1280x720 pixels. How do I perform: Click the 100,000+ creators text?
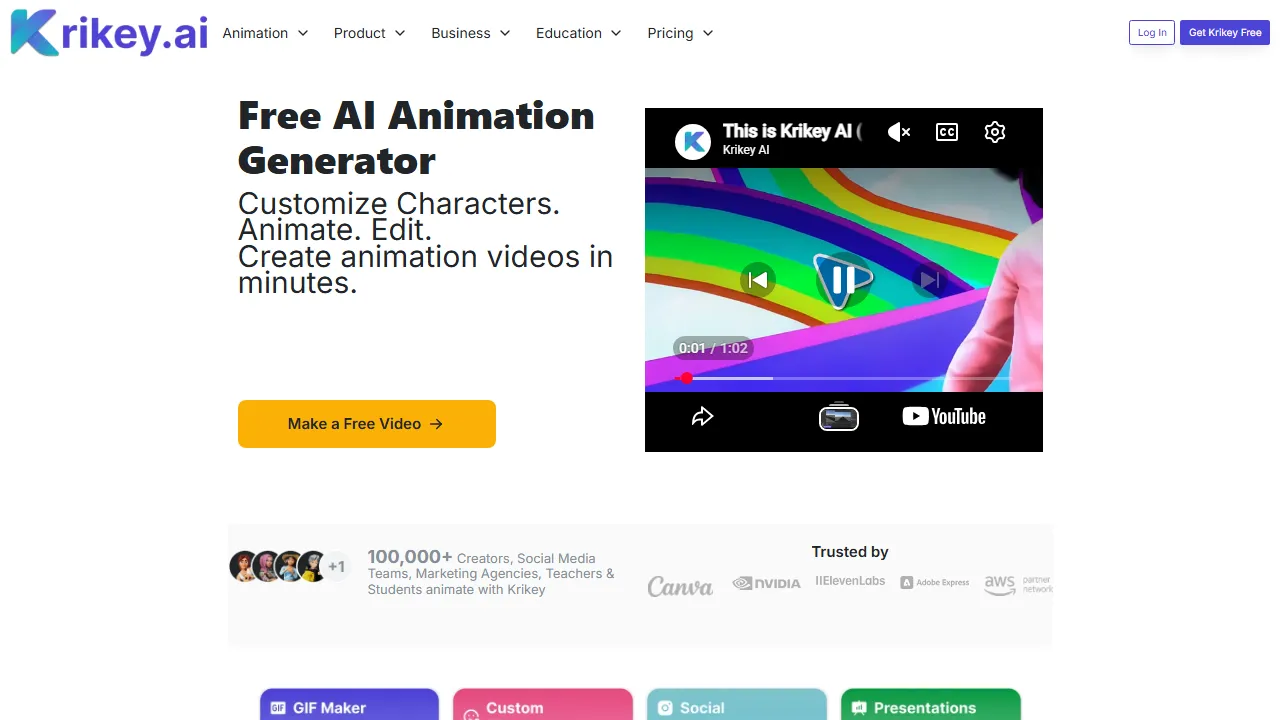click(x=491, y=573)
